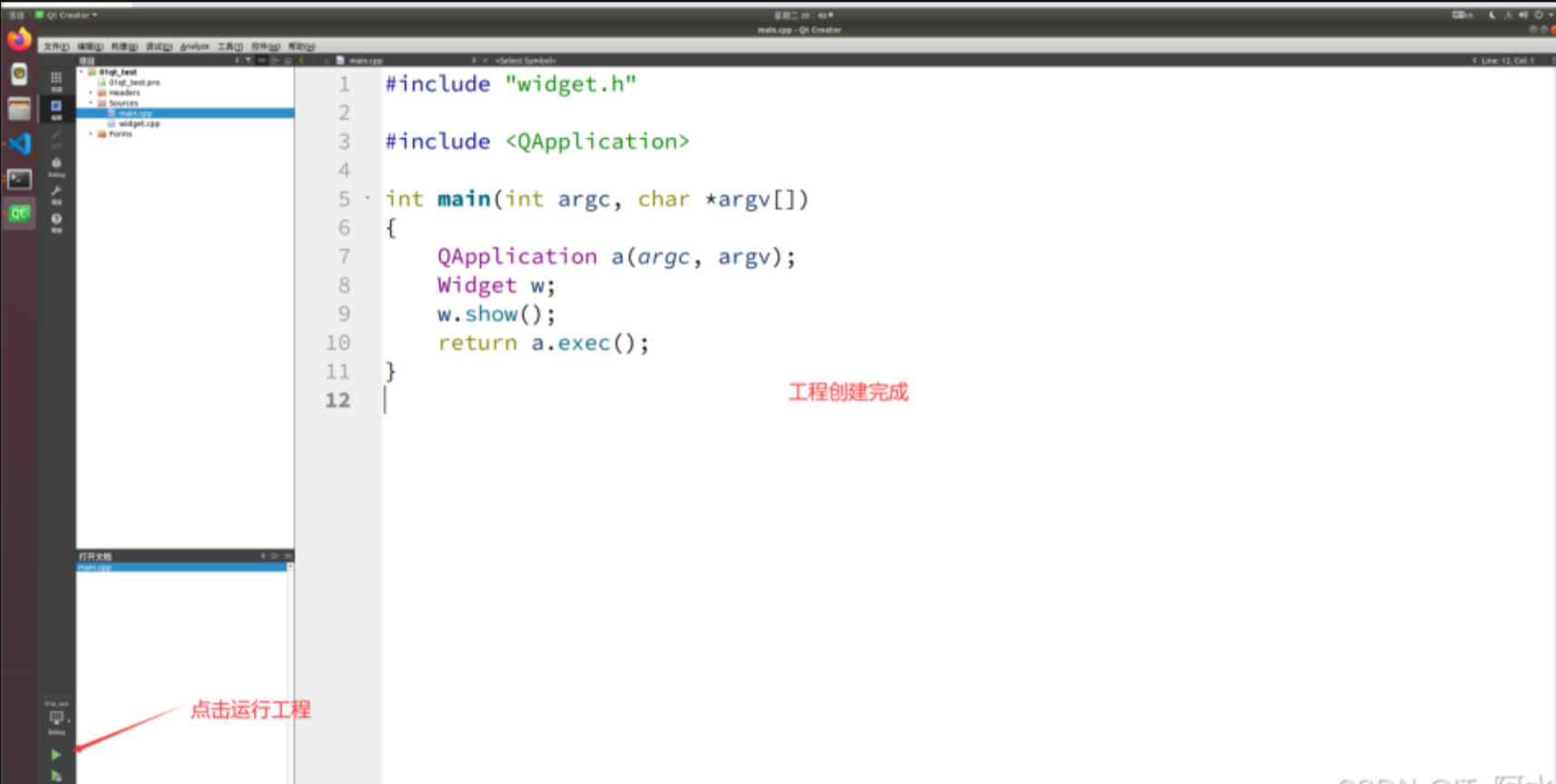
Task: Click line number 12 in the gutter
Action: 338,400
